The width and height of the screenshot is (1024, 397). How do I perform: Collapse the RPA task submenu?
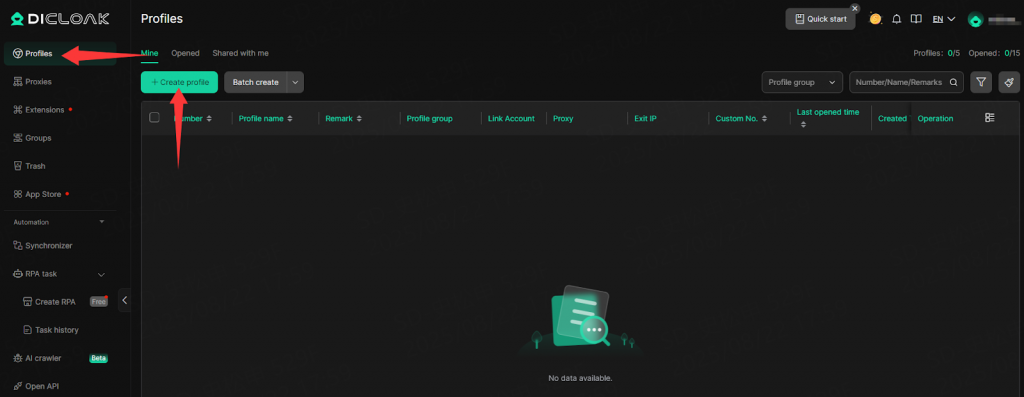point(101,274)
